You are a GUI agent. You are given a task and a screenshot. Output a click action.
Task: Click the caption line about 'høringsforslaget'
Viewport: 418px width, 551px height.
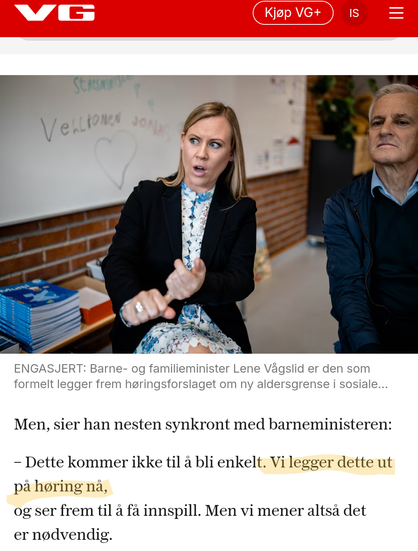pyautogui.click(x=201, y=384)
